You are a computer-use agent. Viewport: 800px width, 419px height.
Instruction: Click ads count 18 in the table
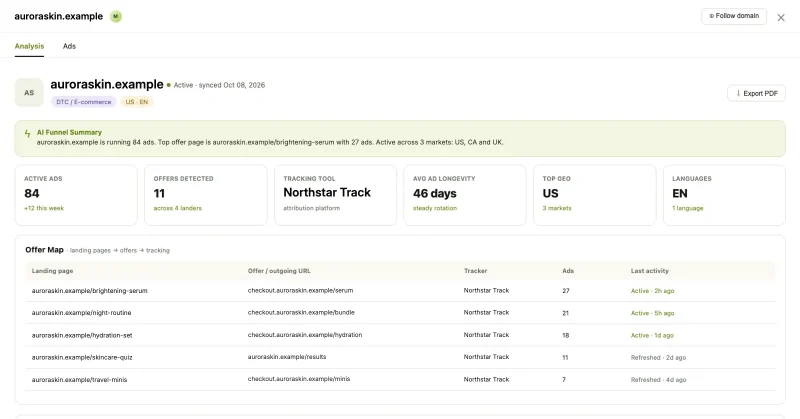565,335
